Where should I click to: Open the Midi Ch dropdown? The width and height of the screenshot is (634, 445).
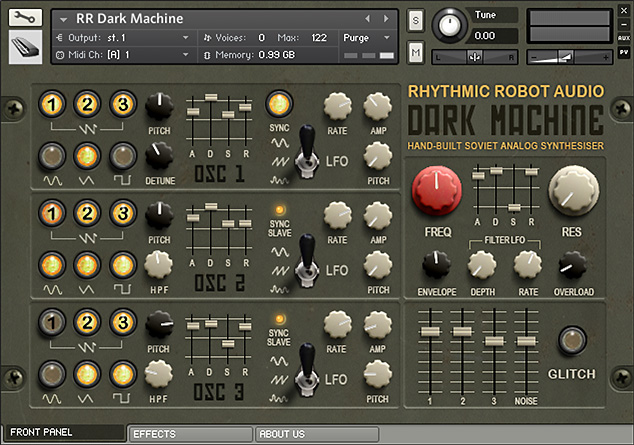[x=123, y=55]
